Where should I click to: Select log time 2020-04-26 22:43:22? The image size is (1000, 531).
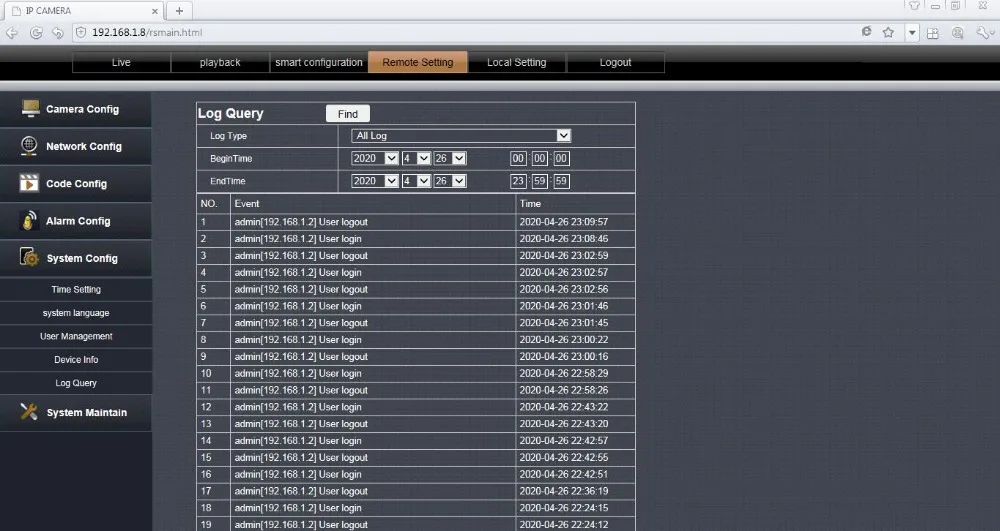(564, 407)
